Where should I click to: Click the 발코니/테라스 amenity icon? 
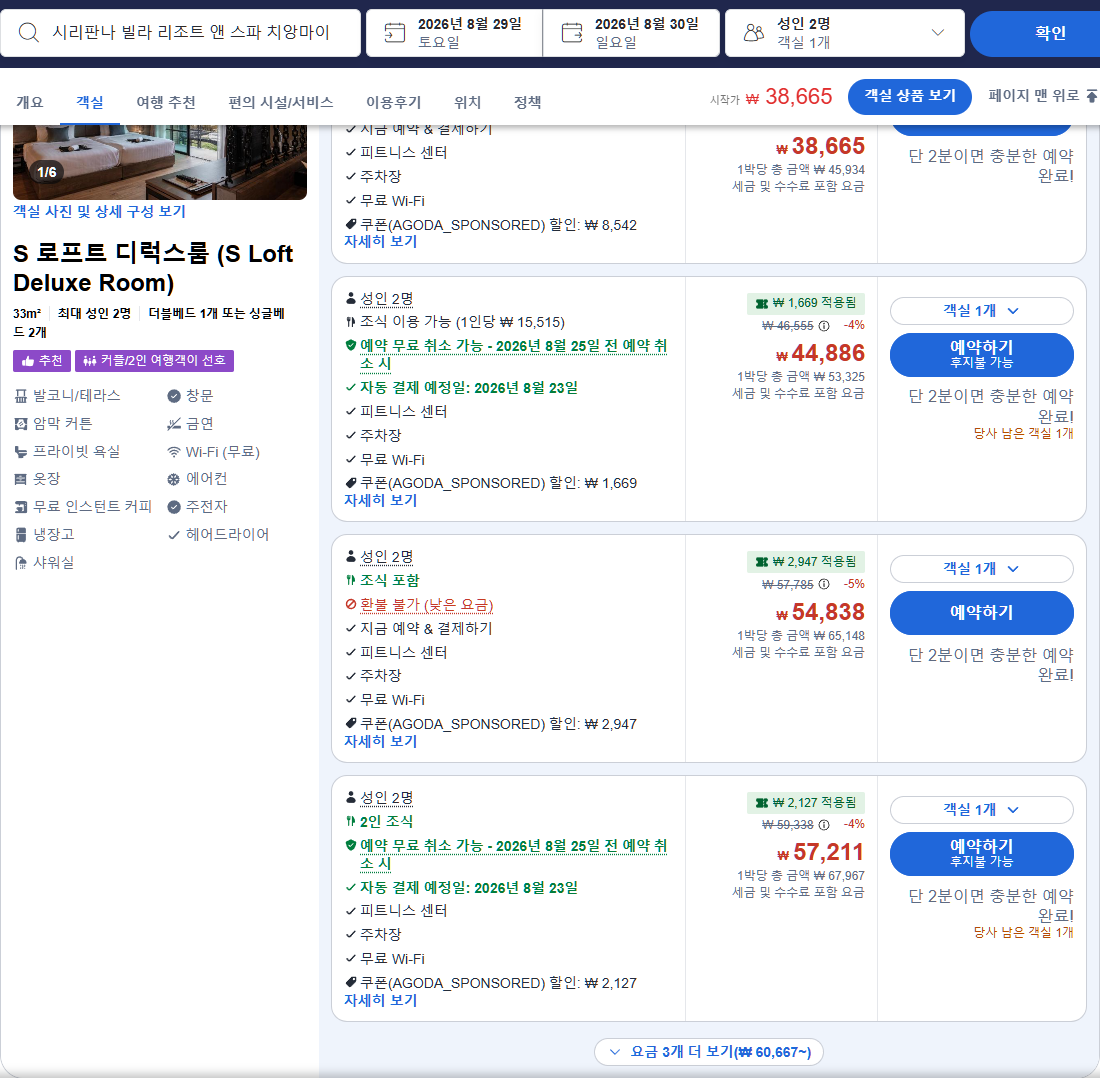coord(21,396)
